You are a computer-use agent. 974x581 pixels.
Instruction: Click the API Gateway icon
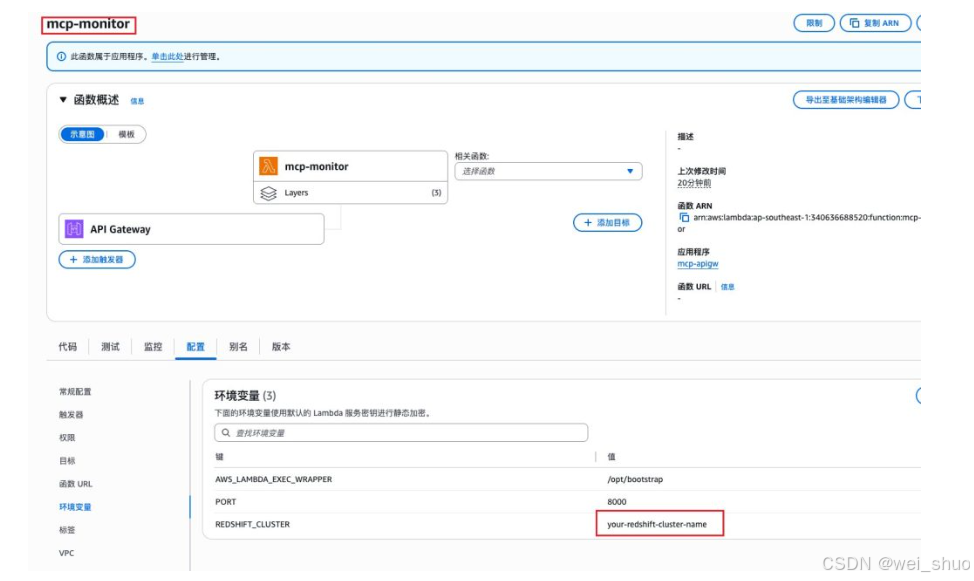pos(74,229)
